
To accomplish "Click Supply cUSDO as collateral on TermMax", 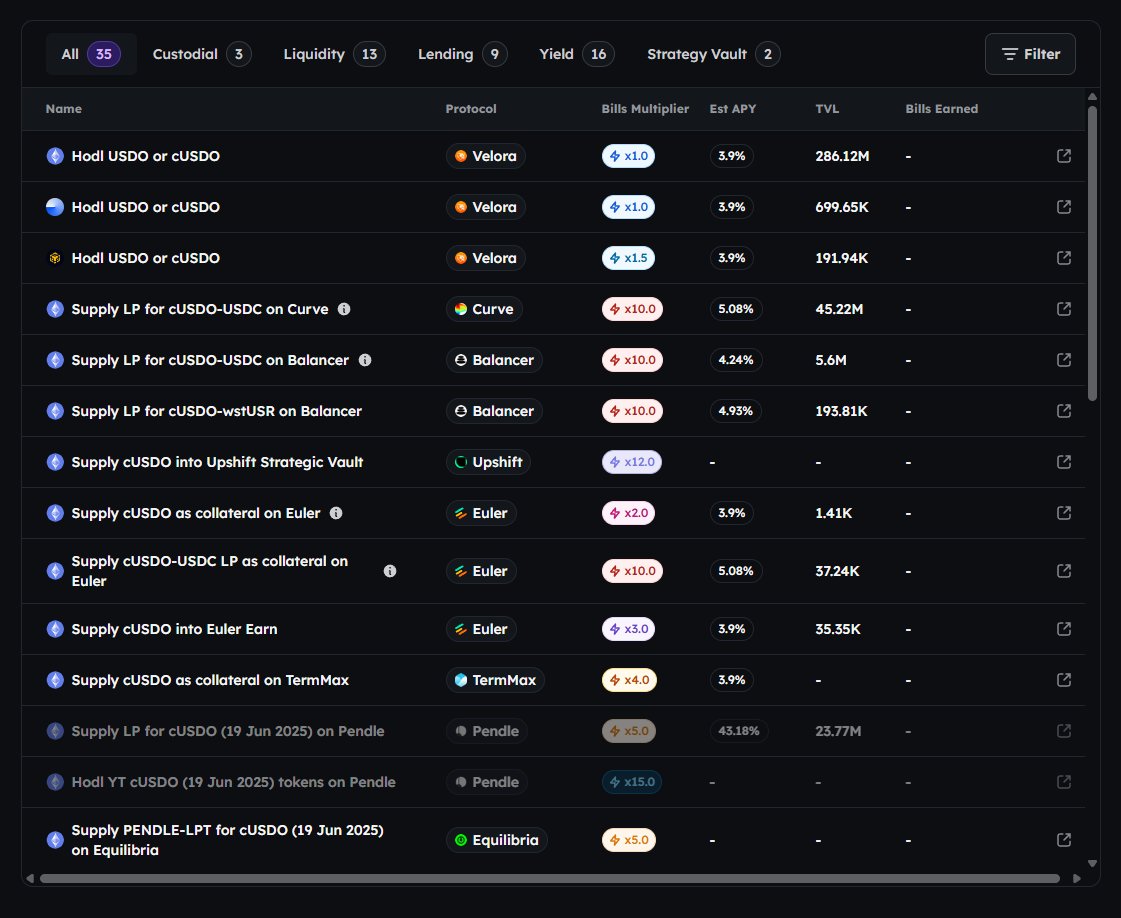I will click(x=210, y=680).
